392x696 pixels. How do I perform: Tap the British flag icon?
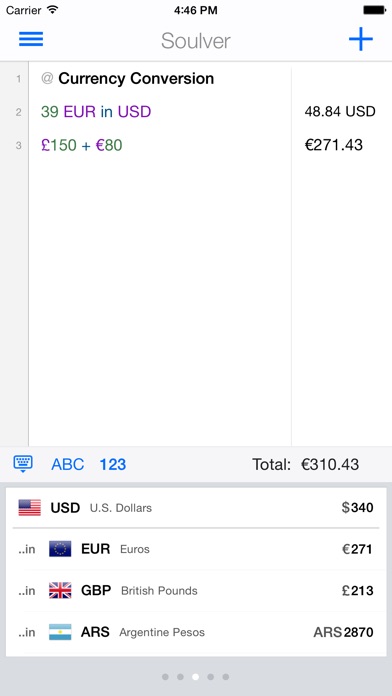[x=60, y=591]
